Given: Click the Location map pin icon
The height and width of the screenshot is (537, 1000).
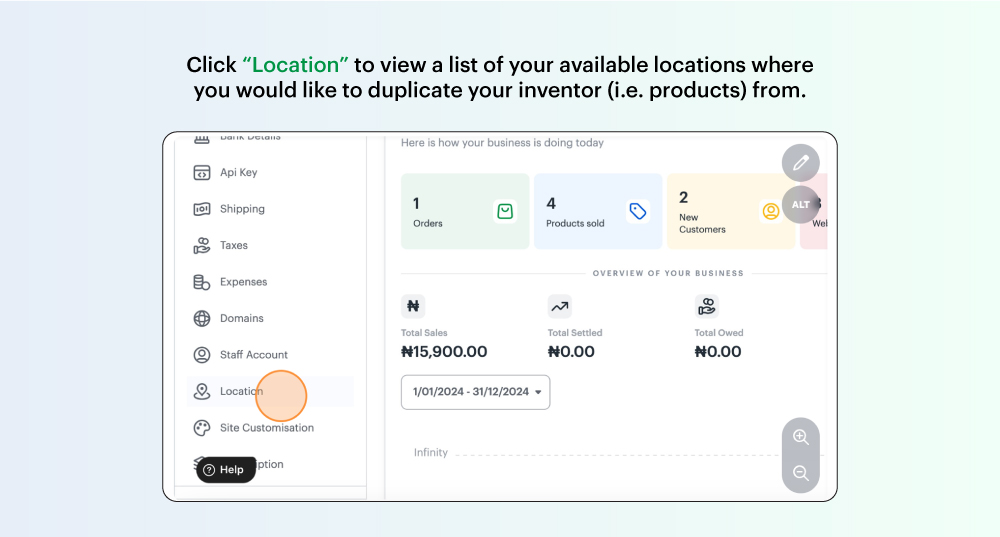Looking at the screenshot, I should click(202, 392).
